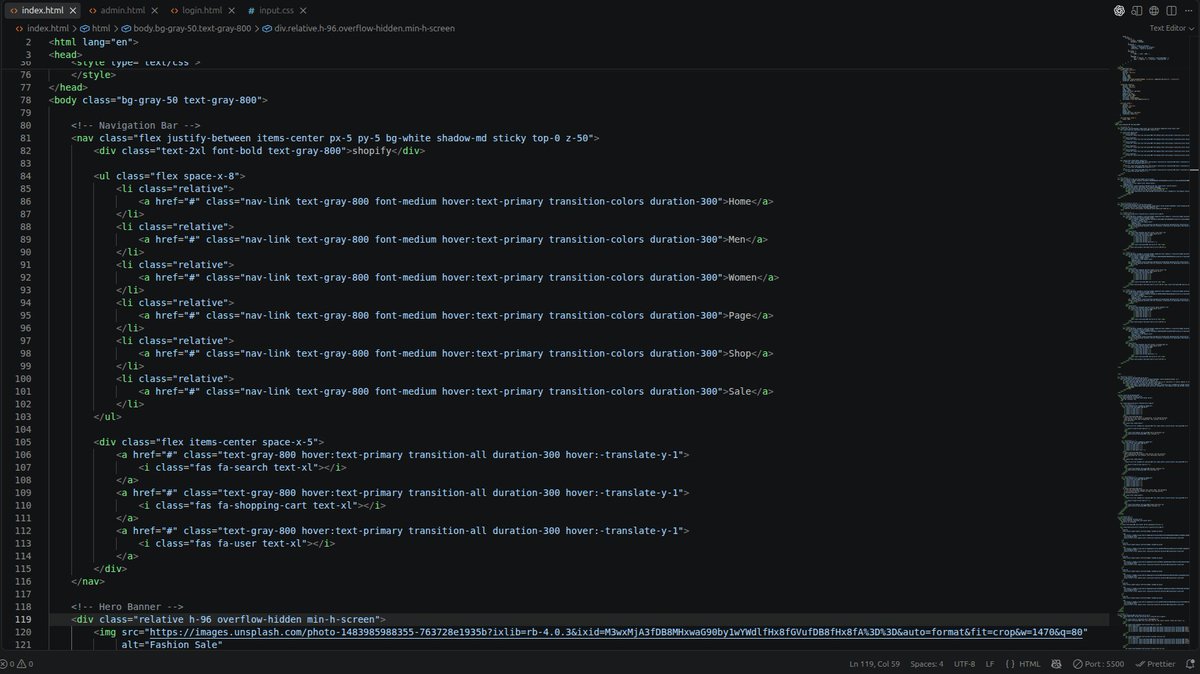Open the More Actions ellipsis menu

coord(1187,10)
